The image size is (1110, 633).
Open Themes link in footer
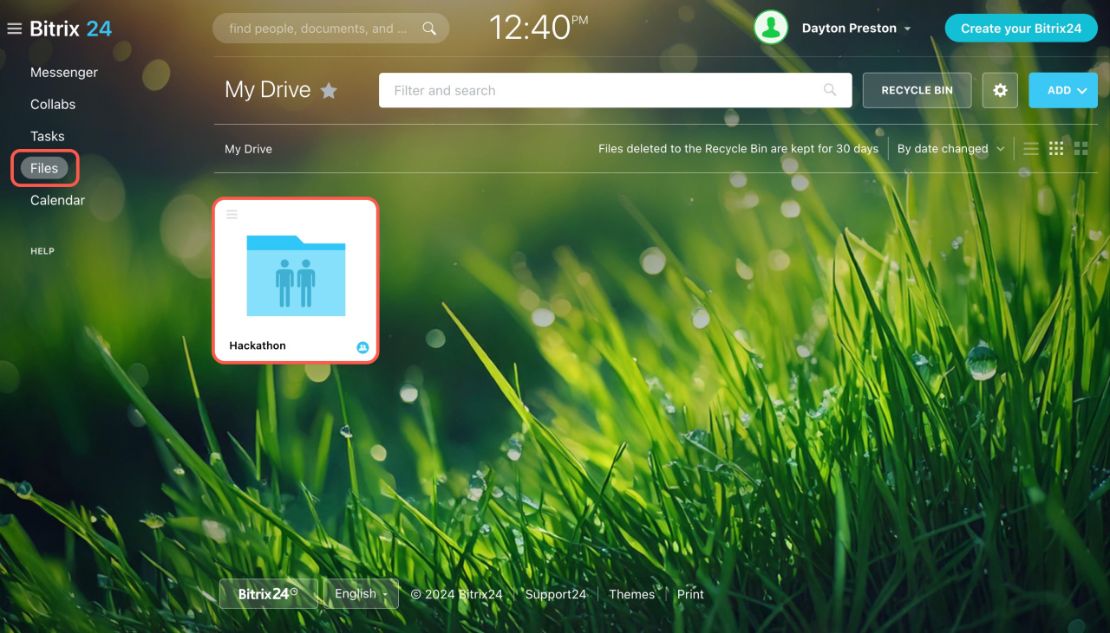(631, 594)
